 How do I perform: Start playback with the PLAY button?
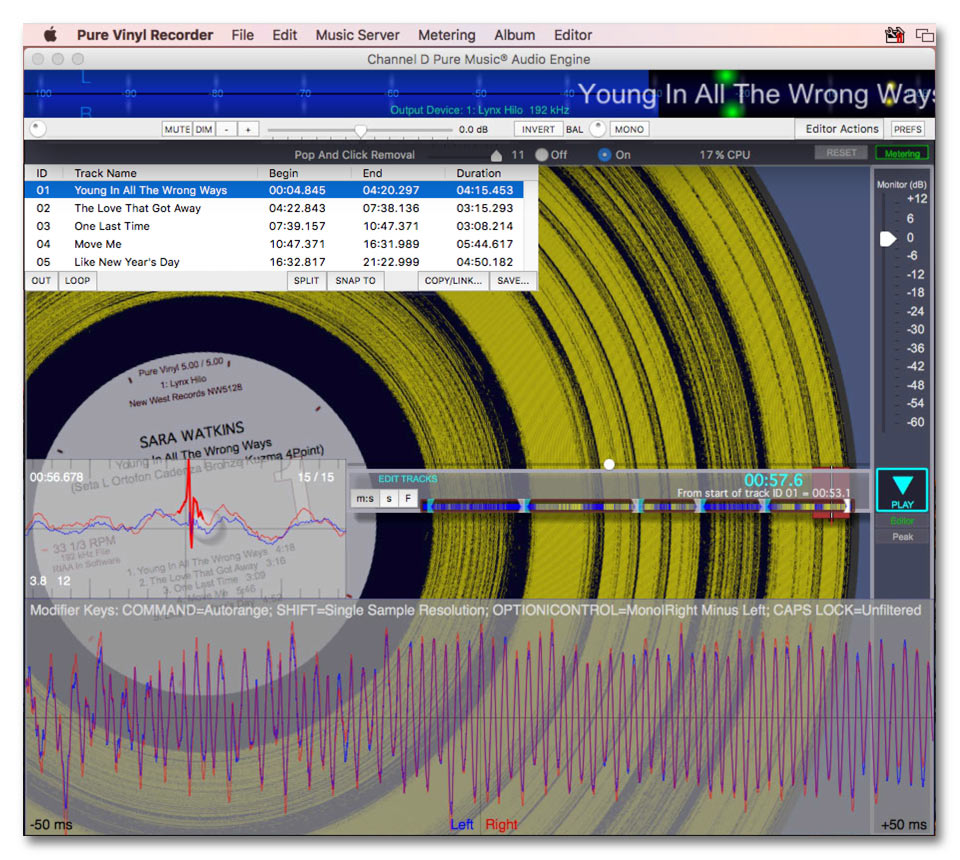pyautogui.click(x=902, y=490)
